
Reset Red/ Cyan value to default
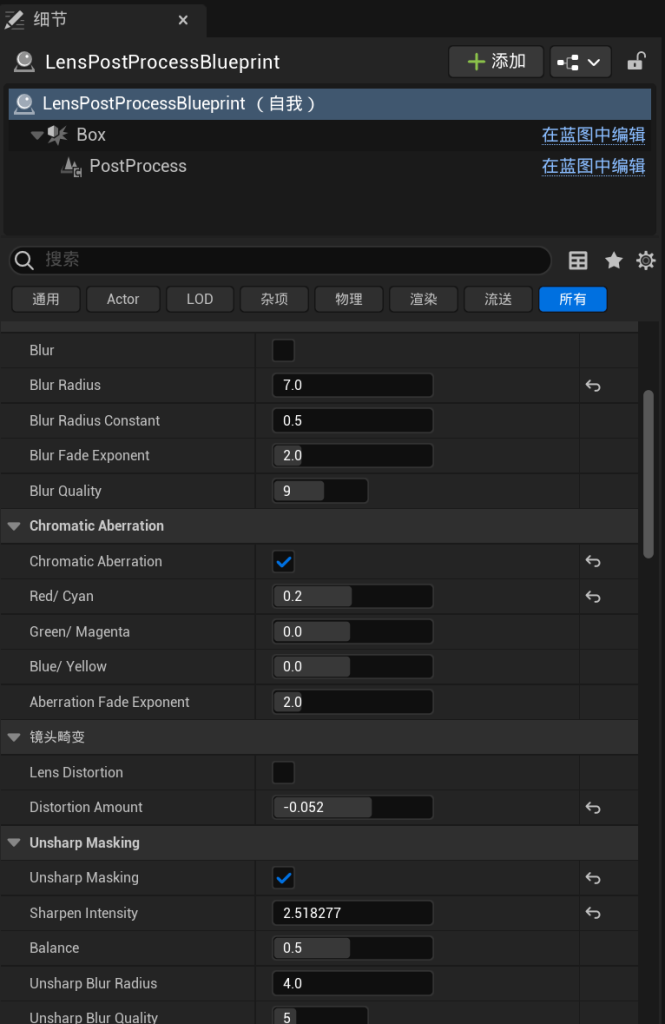[x=593, y=597]
